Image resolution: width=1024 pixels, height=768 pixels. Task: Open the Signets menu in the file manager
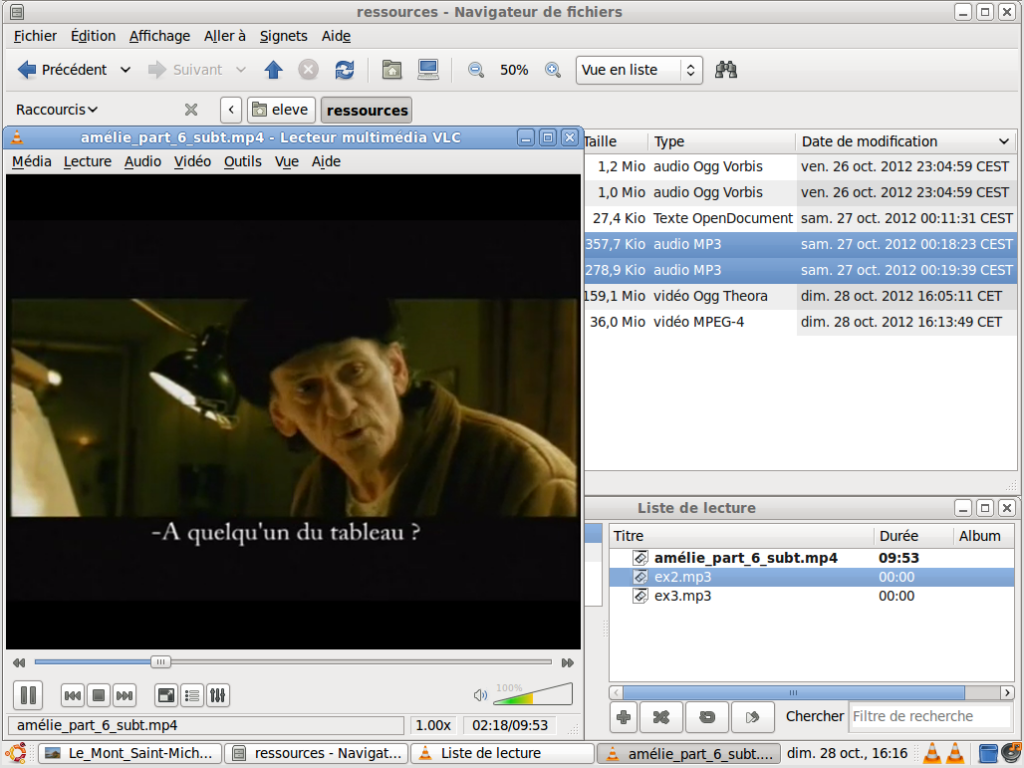click(283, 36)
